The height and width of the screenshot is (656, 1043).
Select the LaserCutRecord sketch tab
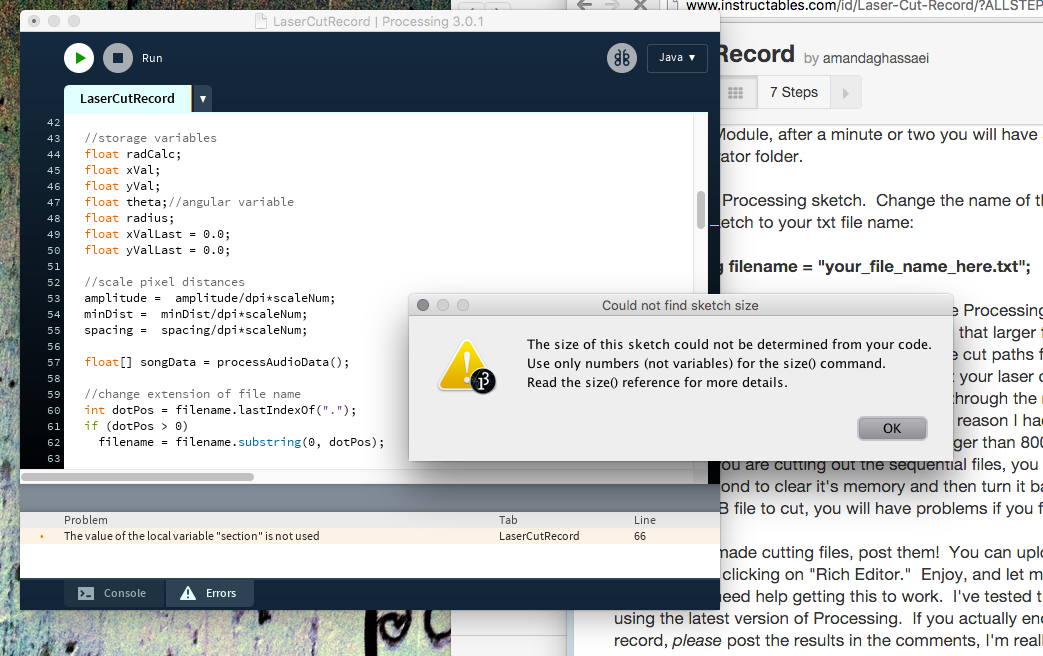pos(127,98)
